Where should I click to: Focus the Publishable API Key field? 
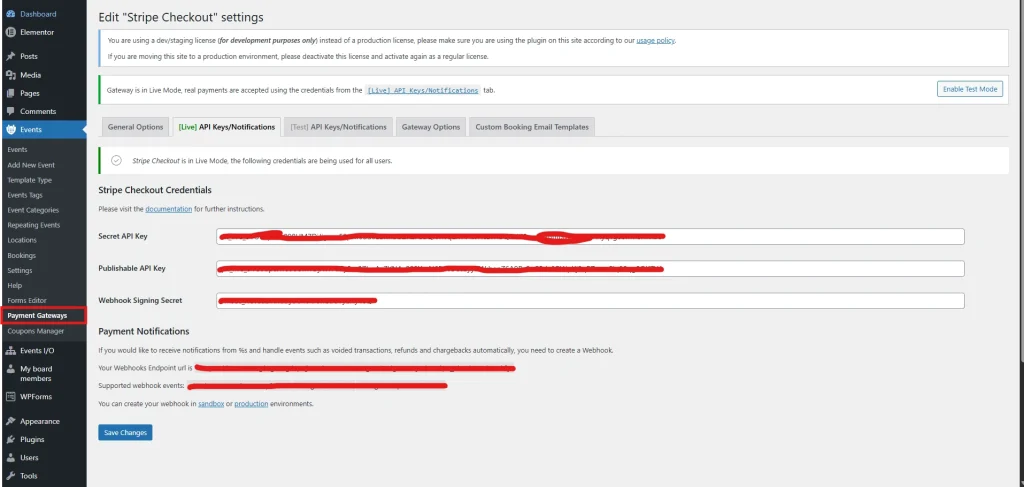590,268
